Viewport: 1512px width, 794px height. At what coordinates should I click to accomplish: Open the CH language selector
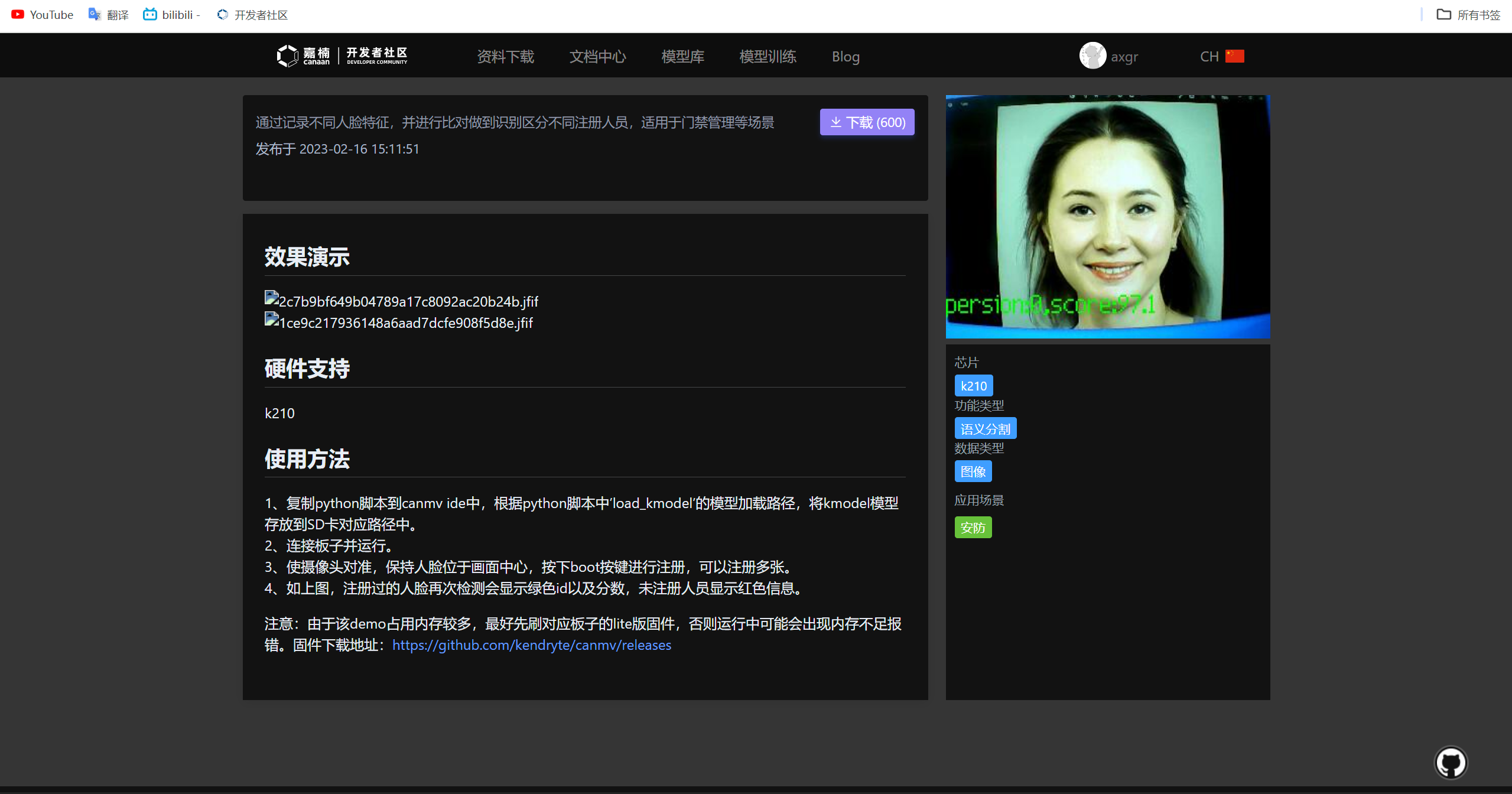point(1209,56)
